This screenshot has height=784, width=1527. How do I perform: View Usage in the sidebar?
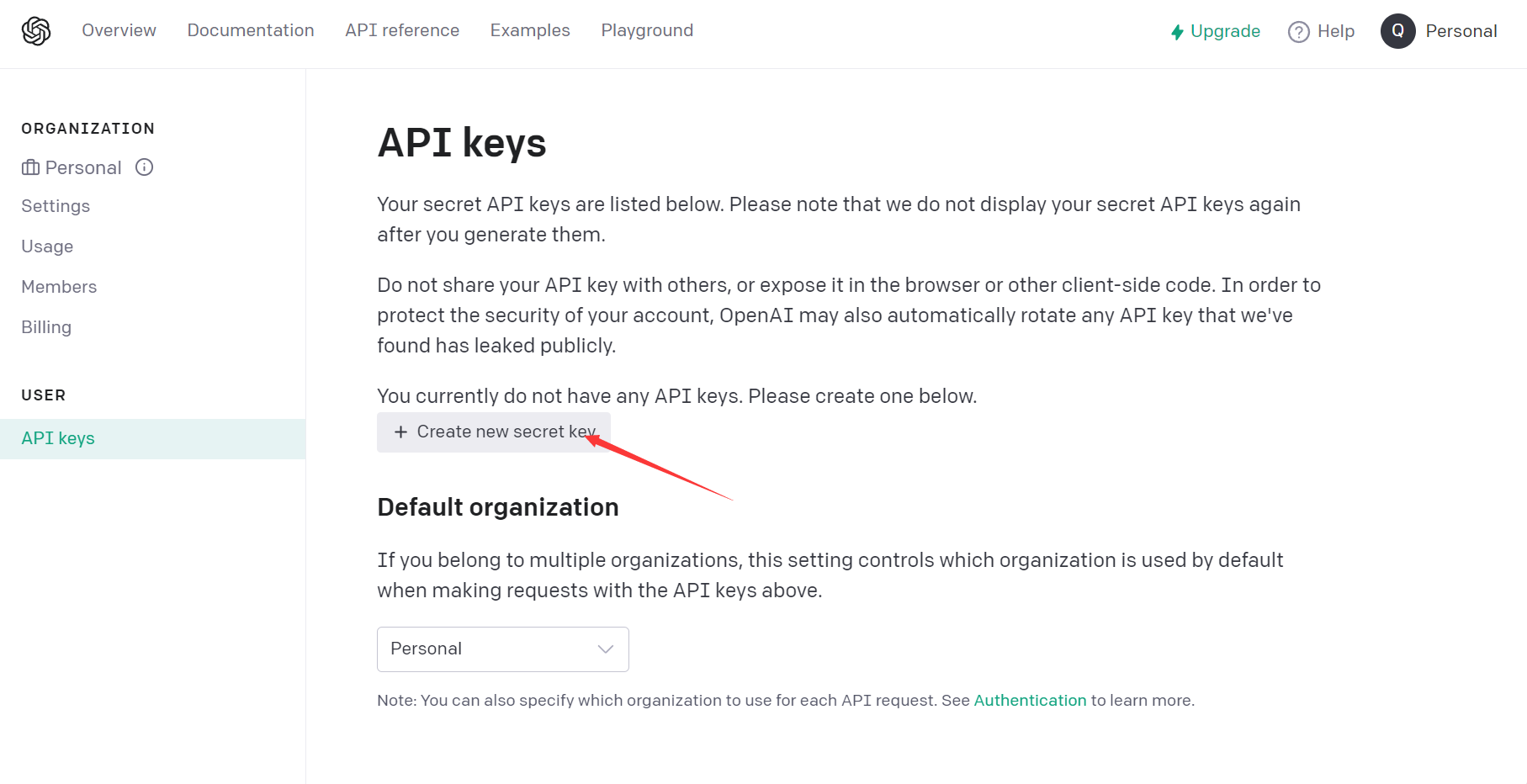47,246
